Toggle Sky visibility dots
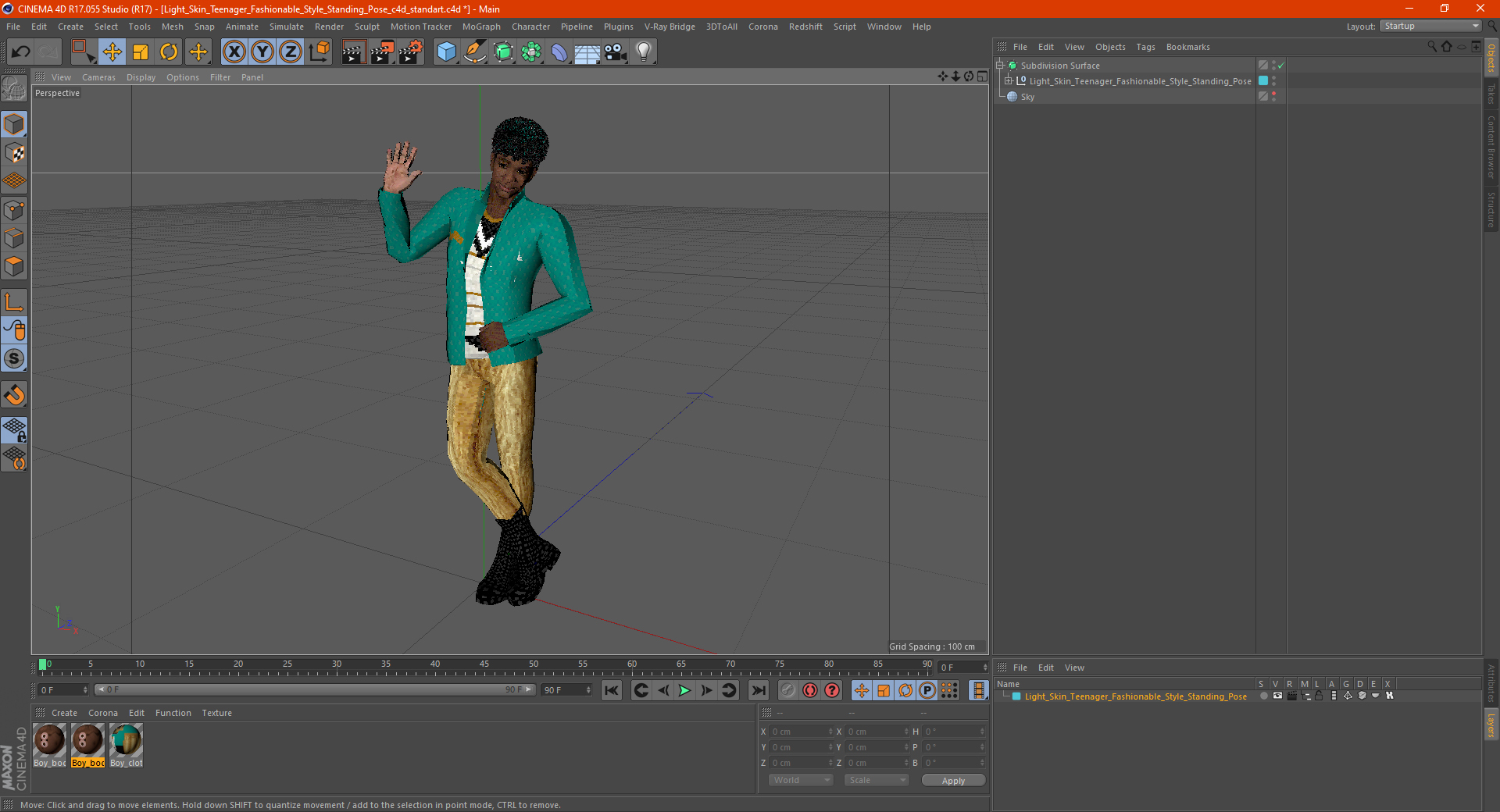The height and width of the screenshot is (812, 1500). [1273, 96]
